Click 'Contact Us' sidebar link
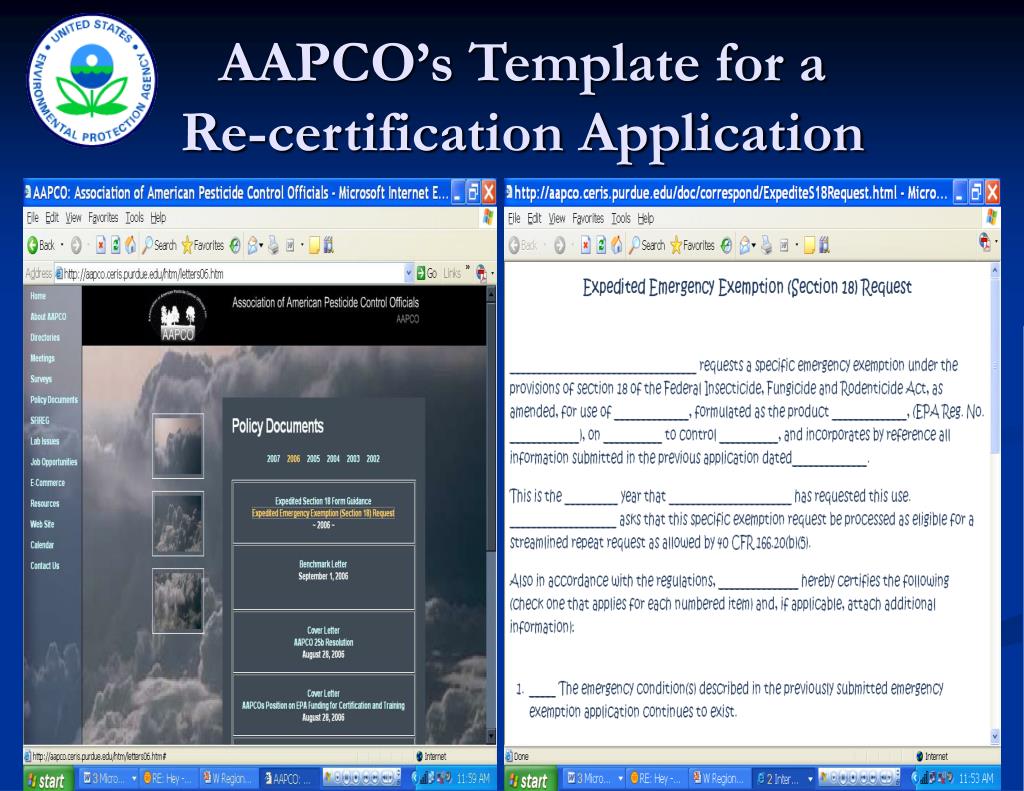Image resolution: width=1024 pixels, height=791 pixels. 44,566
